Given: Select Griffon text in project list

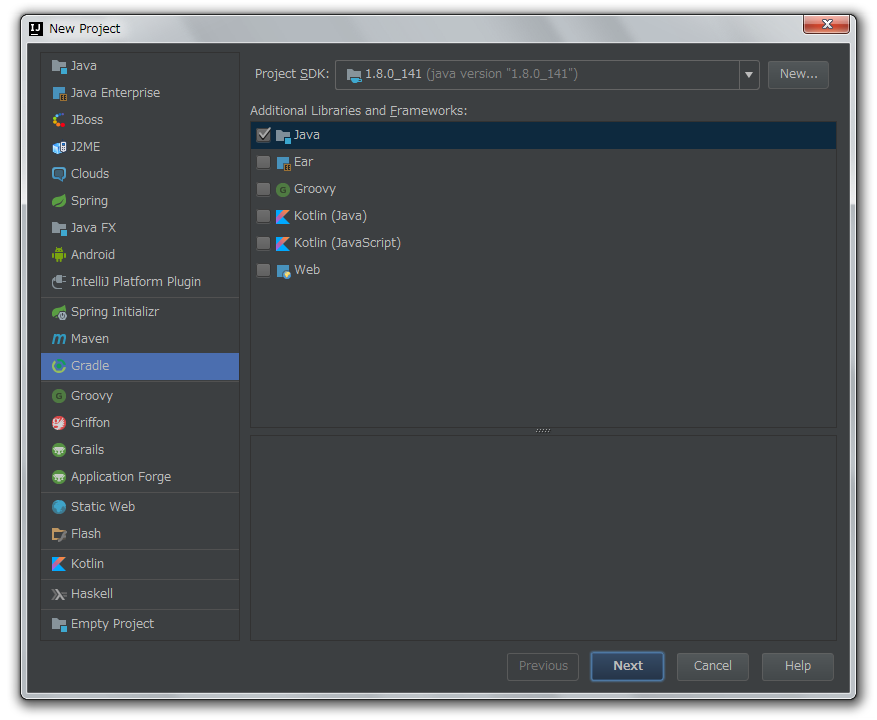Looking at the screenshot, I should point(91,423).
